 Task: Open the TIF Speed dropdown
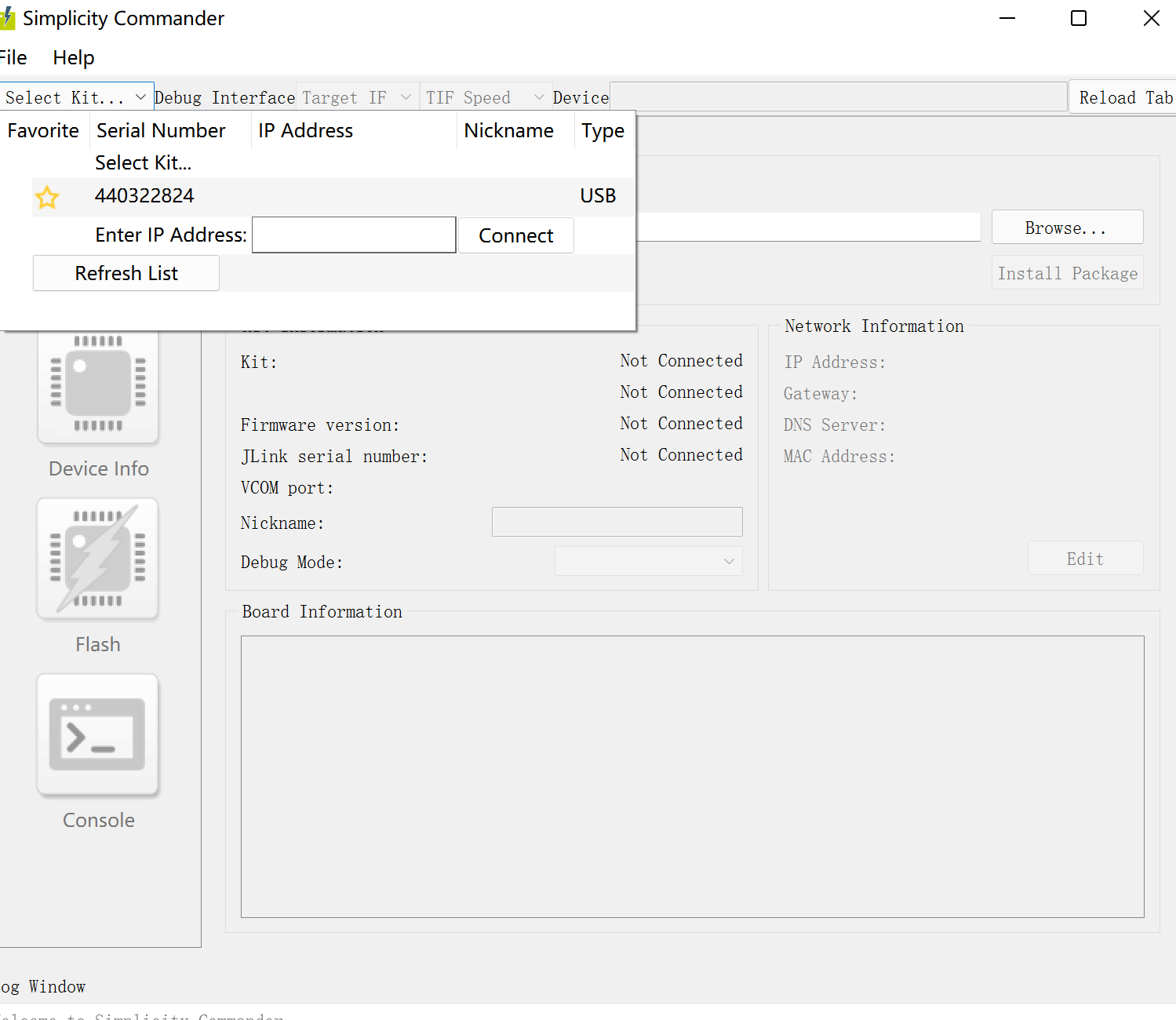click(x=486, y=97)
